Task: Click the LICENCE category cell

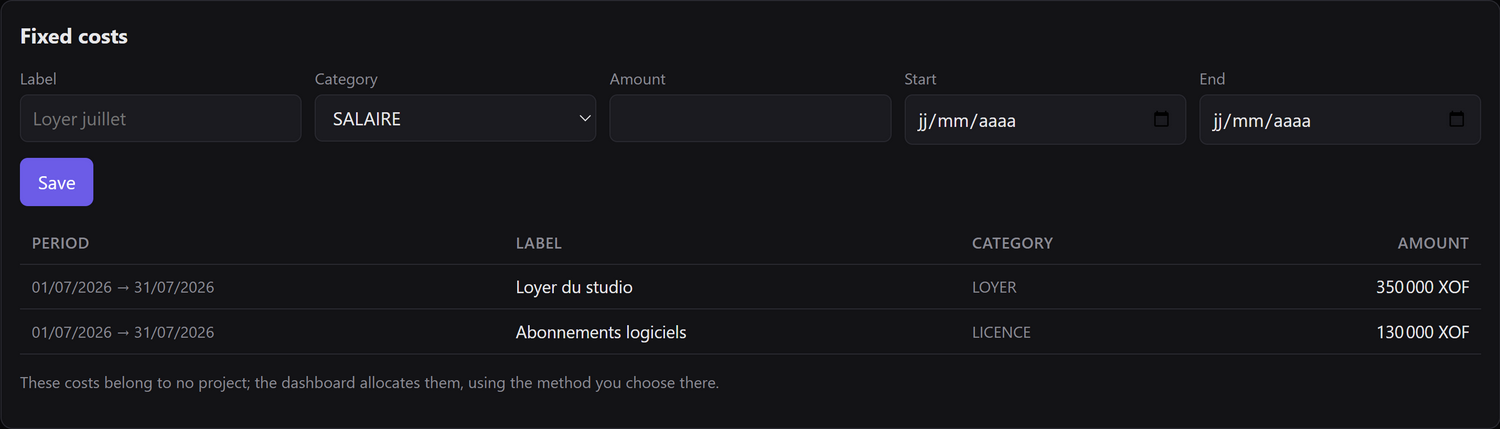Action: (x=1001, y=332)
